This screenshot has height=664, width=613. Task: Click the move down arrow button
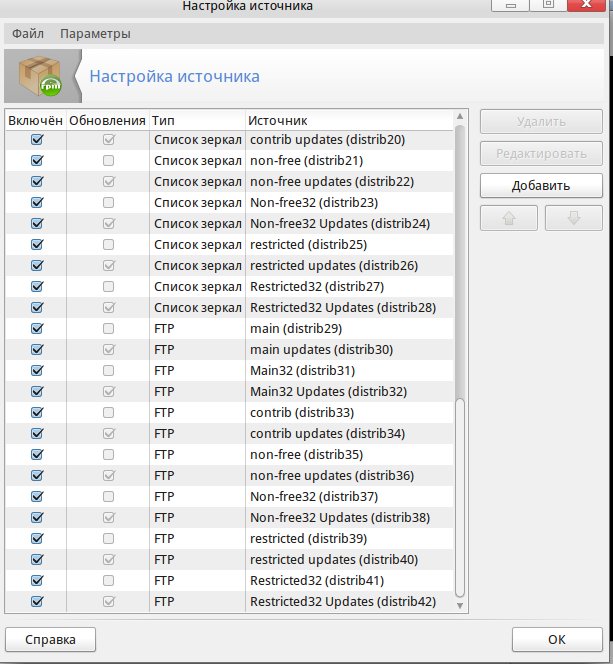click(x=574, y=218)
